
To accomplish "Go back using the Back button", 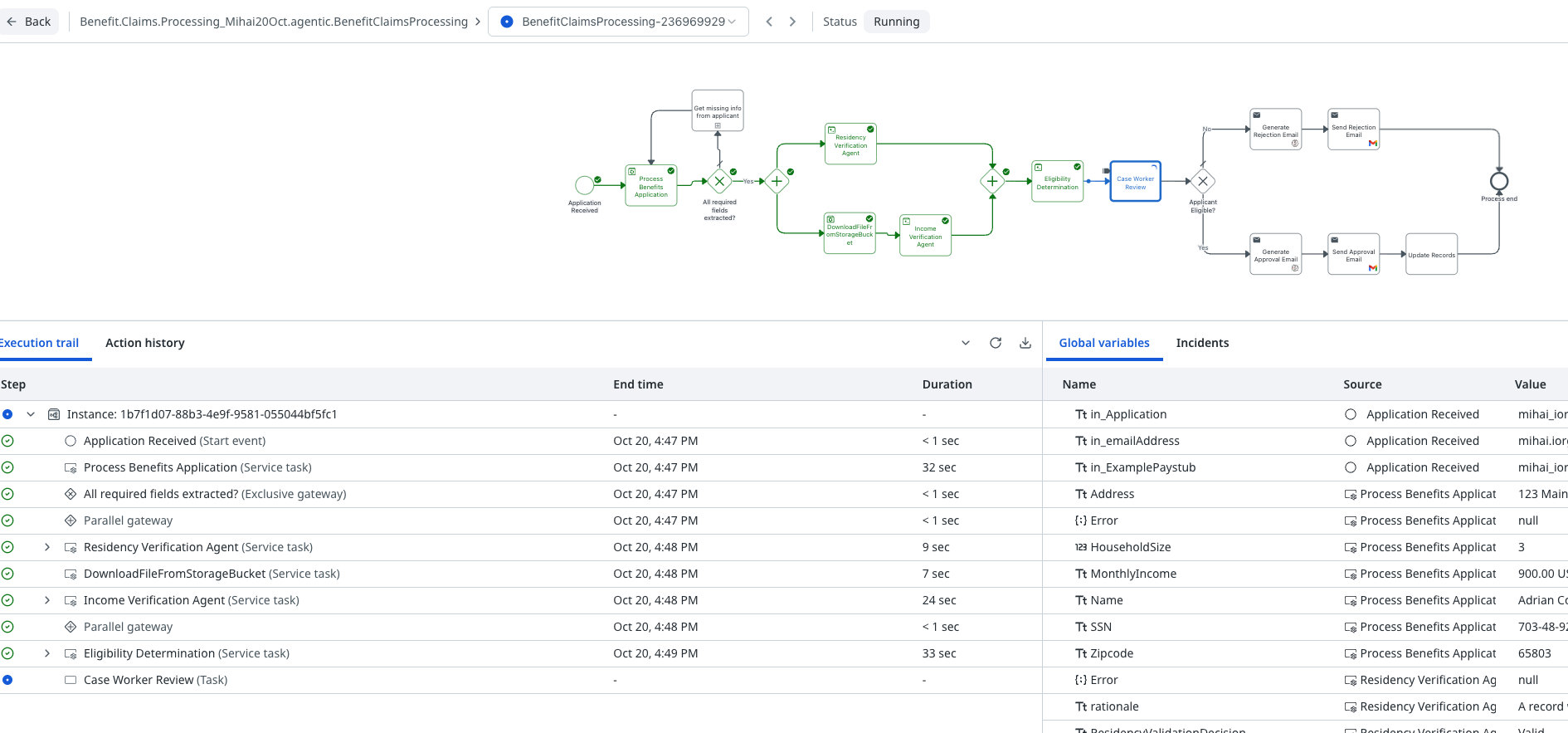I will [29, 22].
